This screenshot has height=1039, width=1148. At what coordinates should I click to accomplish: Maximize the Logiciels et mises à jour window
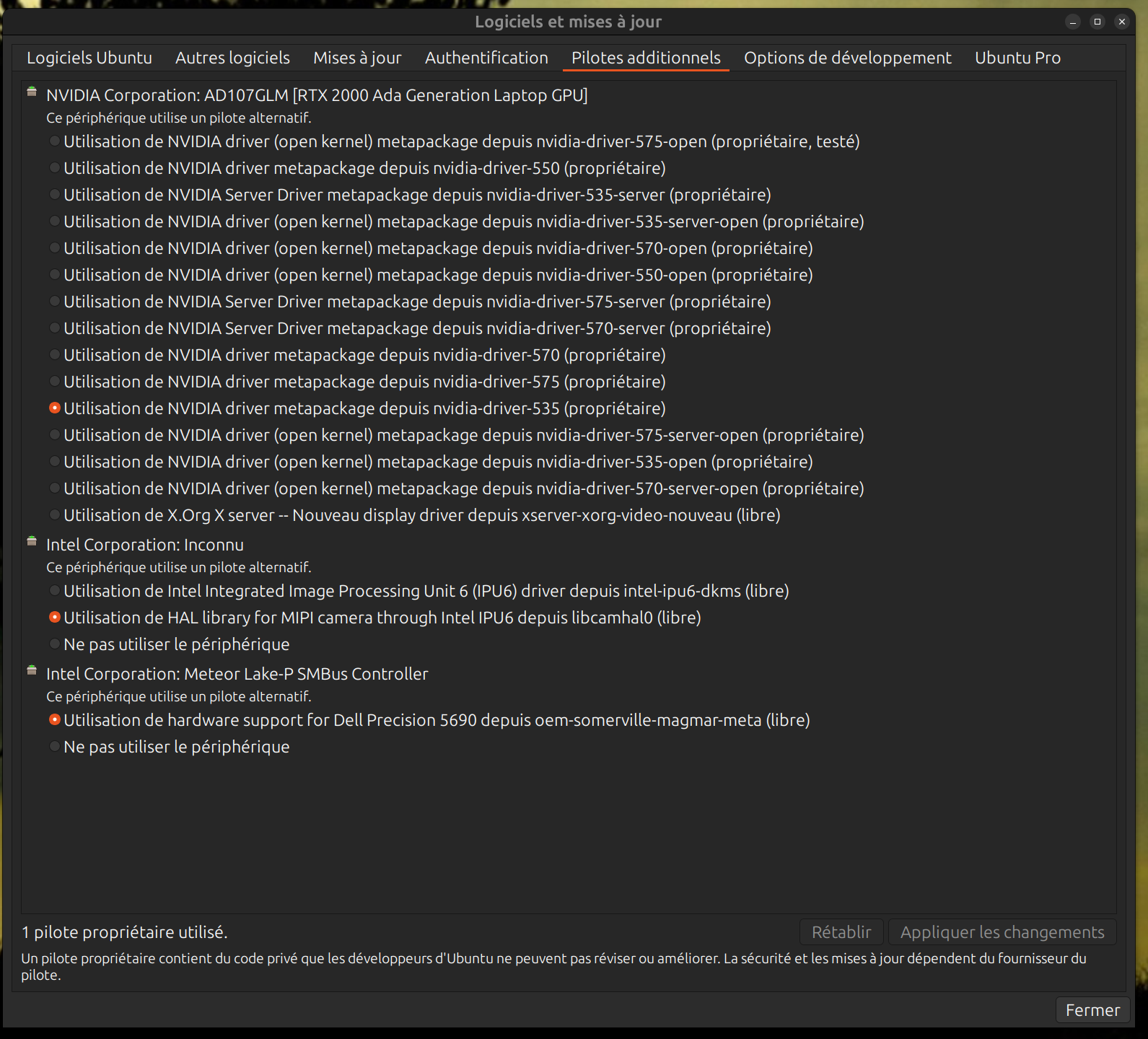pyautogui.click(x=1097, y=22)
